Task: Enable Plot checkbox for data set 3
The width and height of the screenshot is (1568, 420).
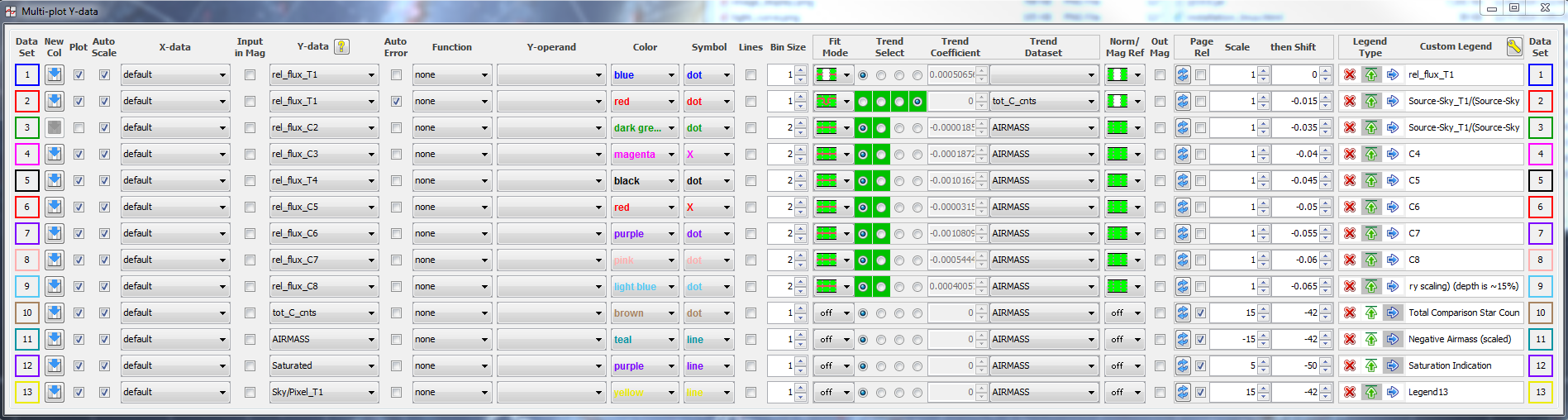Action: click(x=79, y=127)
